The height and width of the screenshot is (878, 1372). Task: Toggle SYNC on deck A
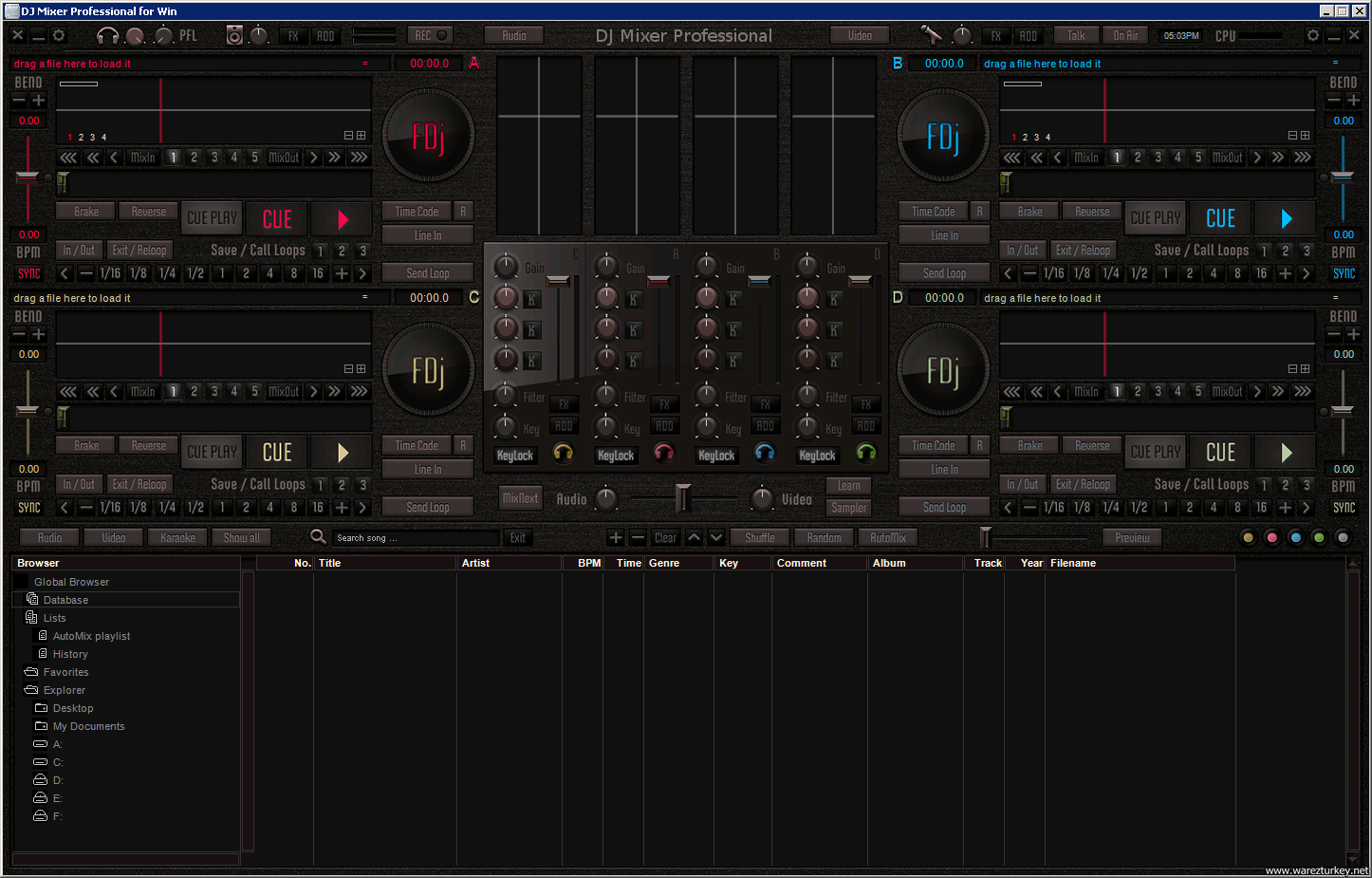[x=28, y=273]
